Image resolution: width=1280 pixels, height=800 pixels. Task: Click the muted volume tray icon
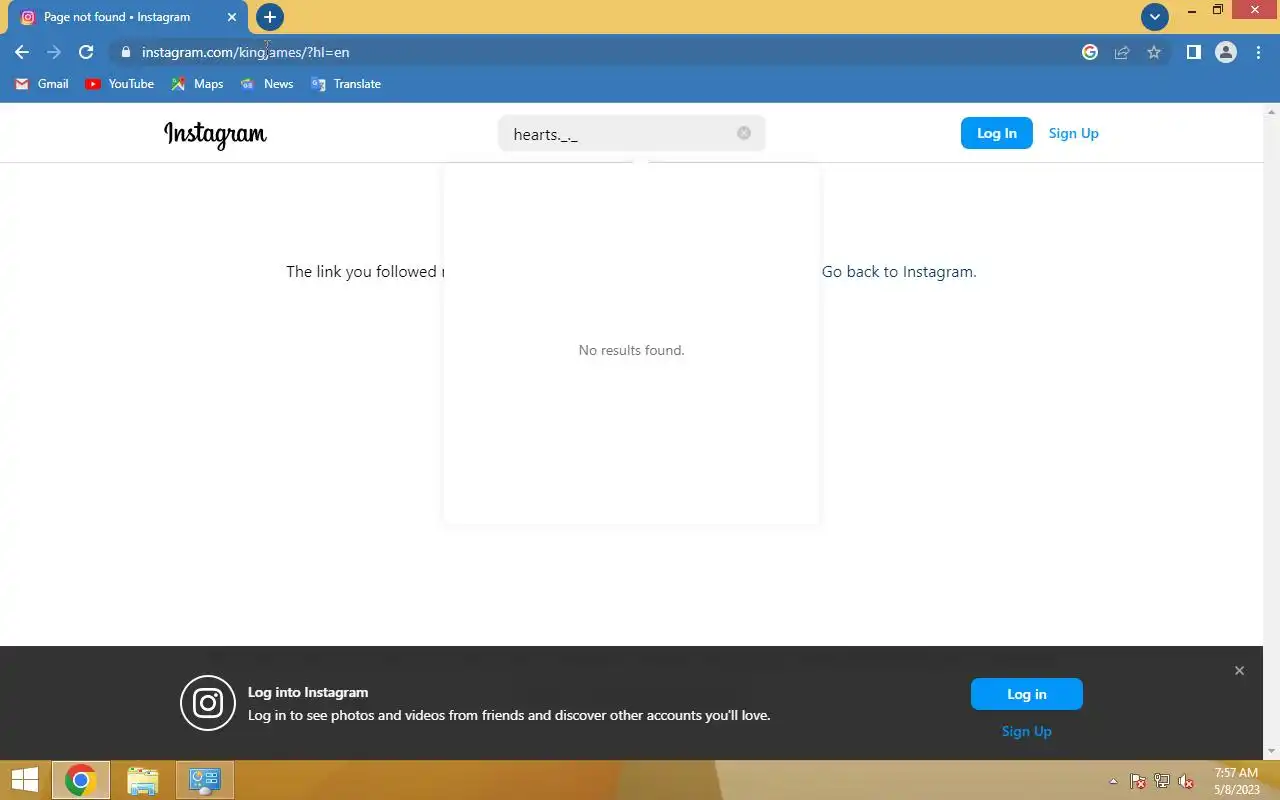pyautogui.click(x=1186, y=781)
